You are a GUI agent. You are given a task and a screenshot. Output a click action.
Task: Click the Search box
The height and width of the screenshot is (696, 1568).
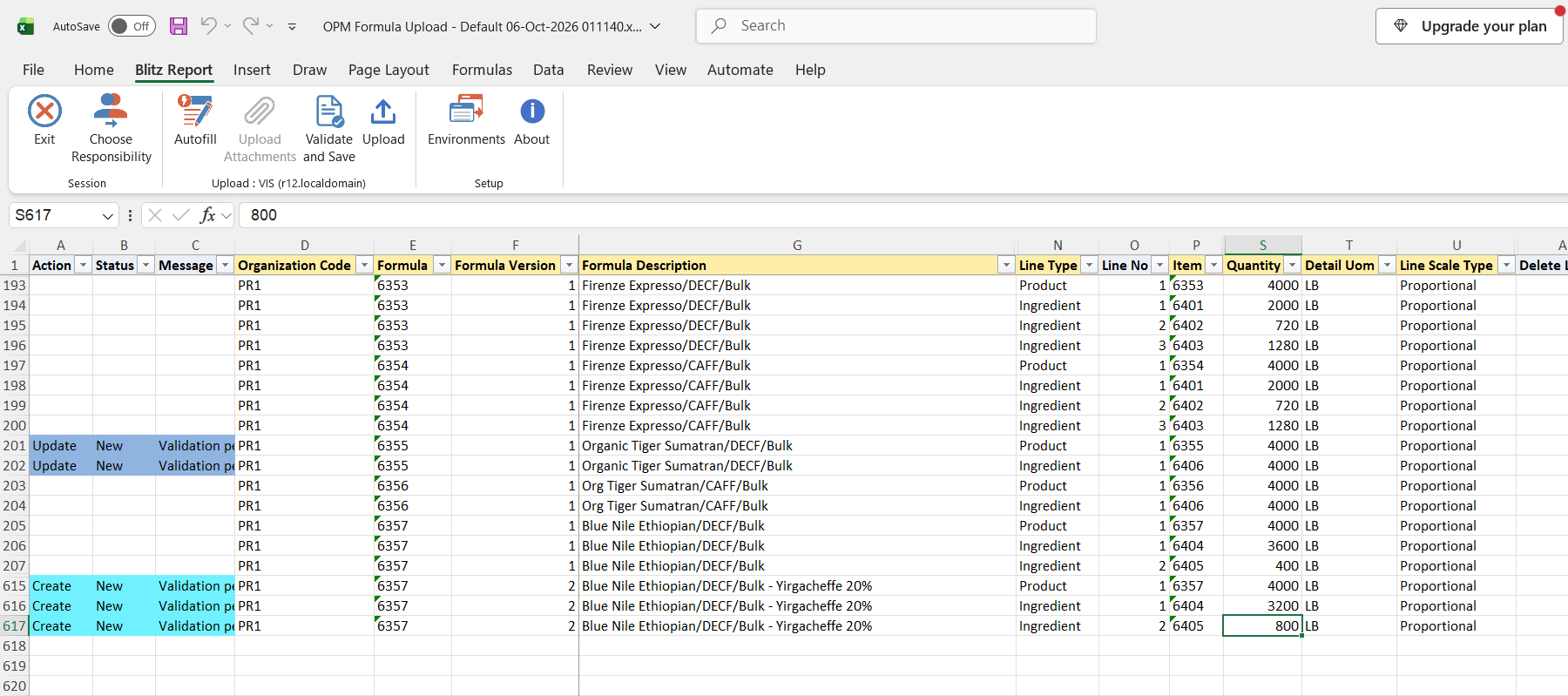coord(896,26)
